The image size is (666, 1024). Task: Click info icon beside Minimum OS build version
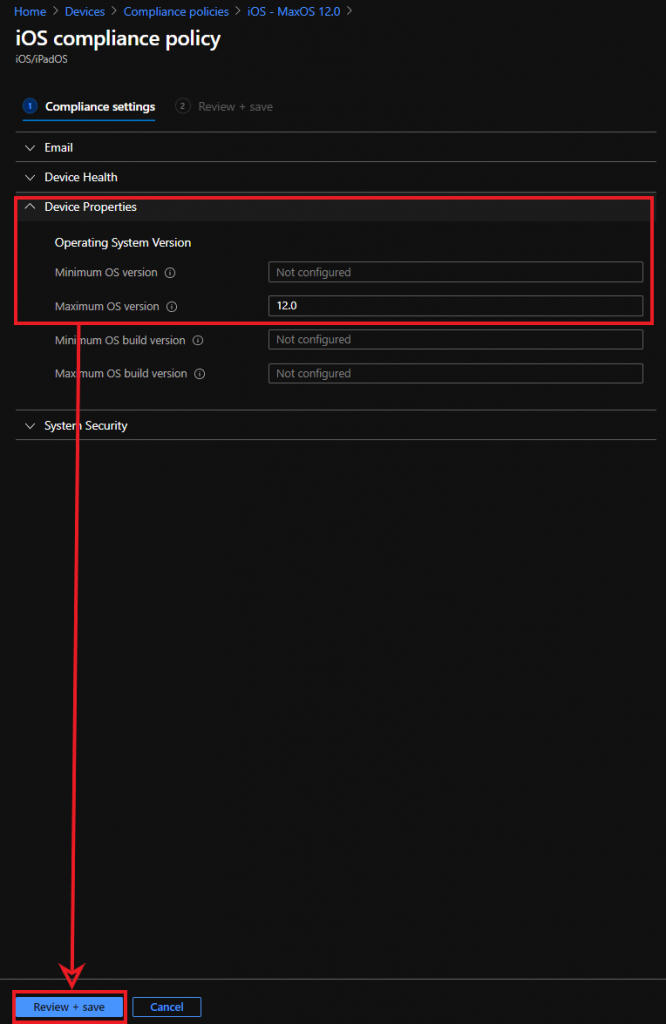coord(198,340)
